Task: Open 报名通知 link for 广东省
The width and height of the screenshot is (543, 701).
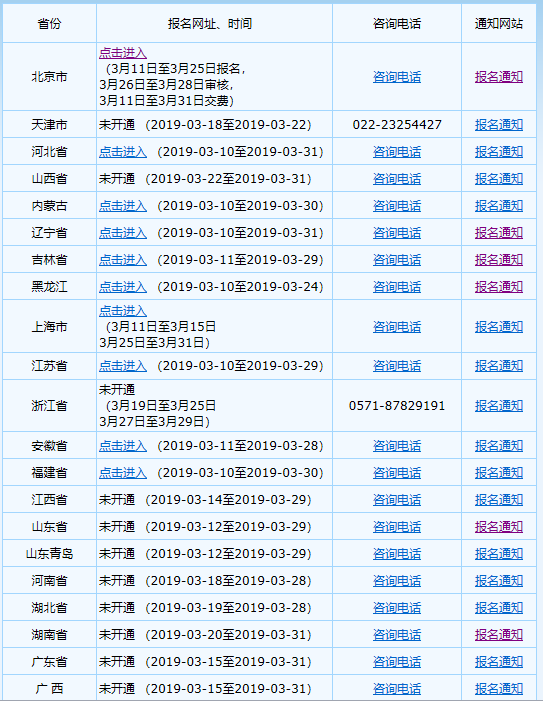Action: [499, 662]
